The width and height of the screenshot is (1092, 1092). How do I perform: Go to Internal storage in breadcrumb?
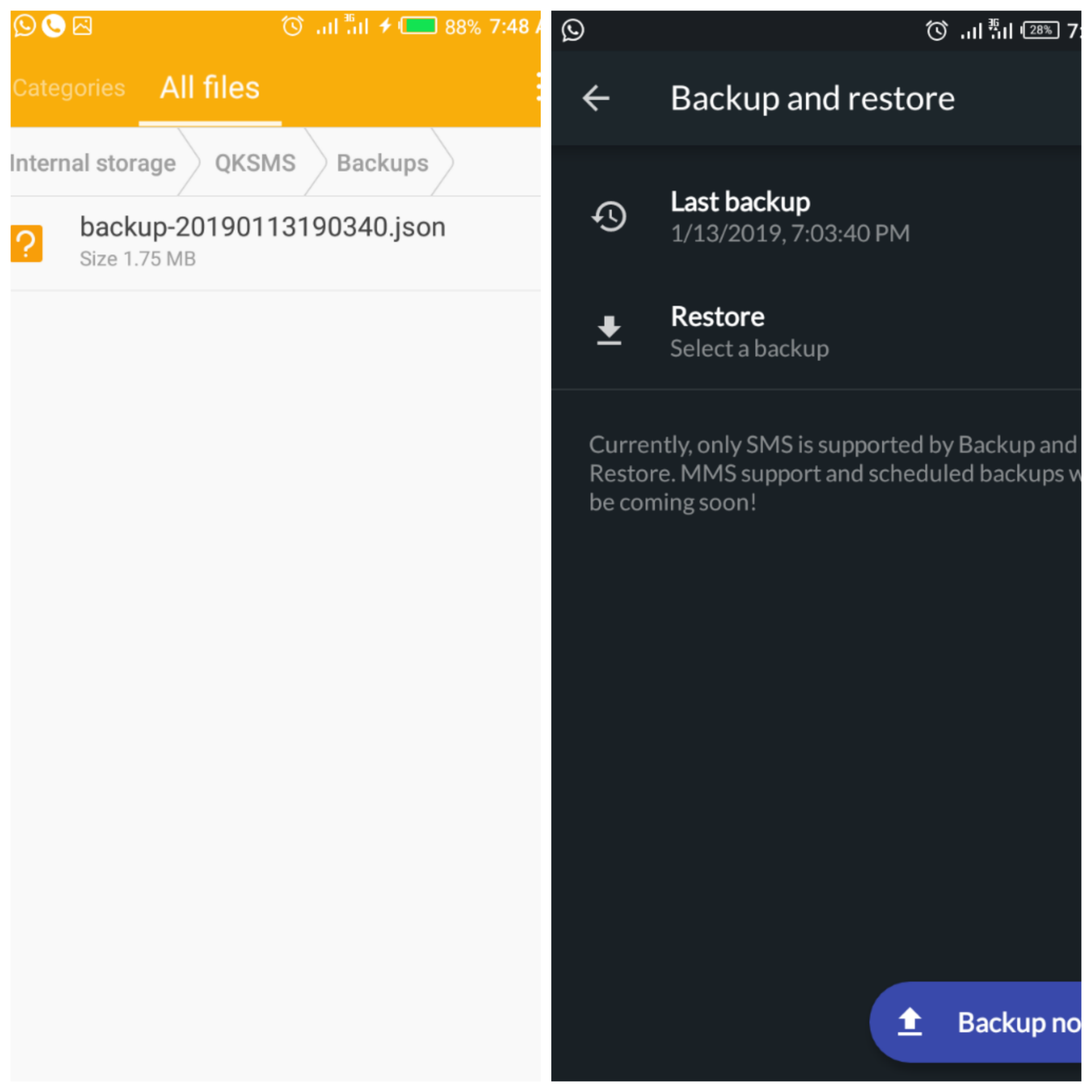[x=93, y=163]
